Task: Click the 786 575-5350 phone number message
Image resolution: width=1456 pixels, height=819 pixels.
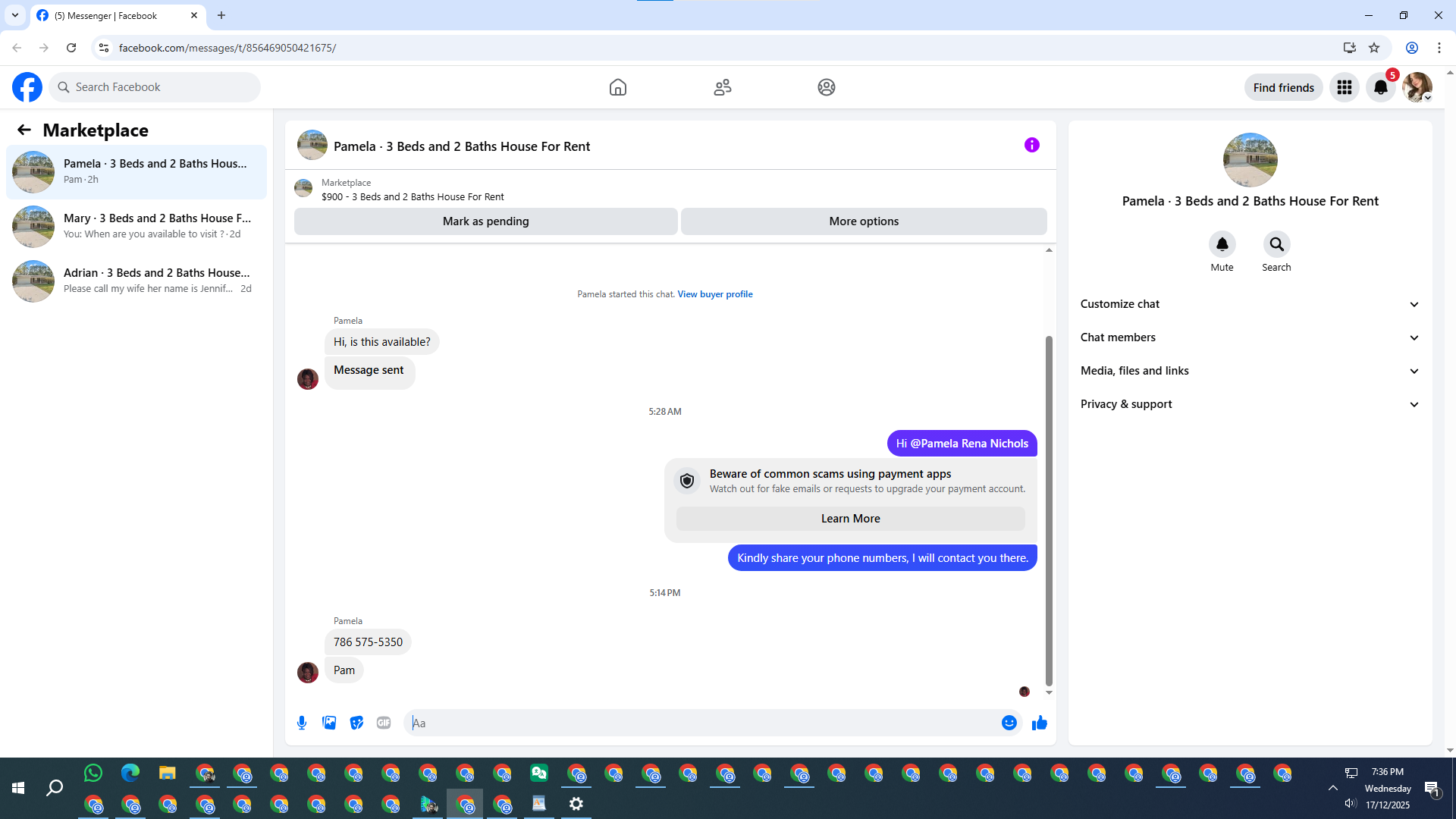Action: coord(368,642)
